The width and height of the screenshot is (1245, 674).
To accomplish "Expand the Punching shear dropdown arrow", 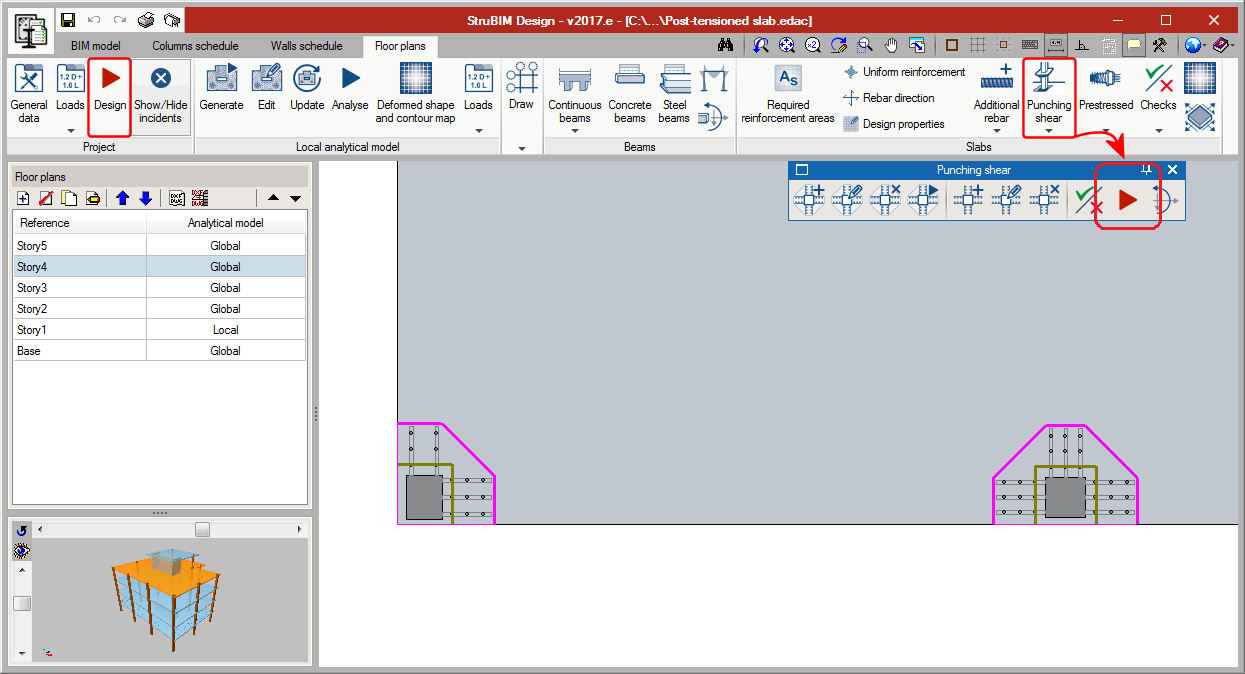I will tap(1049, 131).
